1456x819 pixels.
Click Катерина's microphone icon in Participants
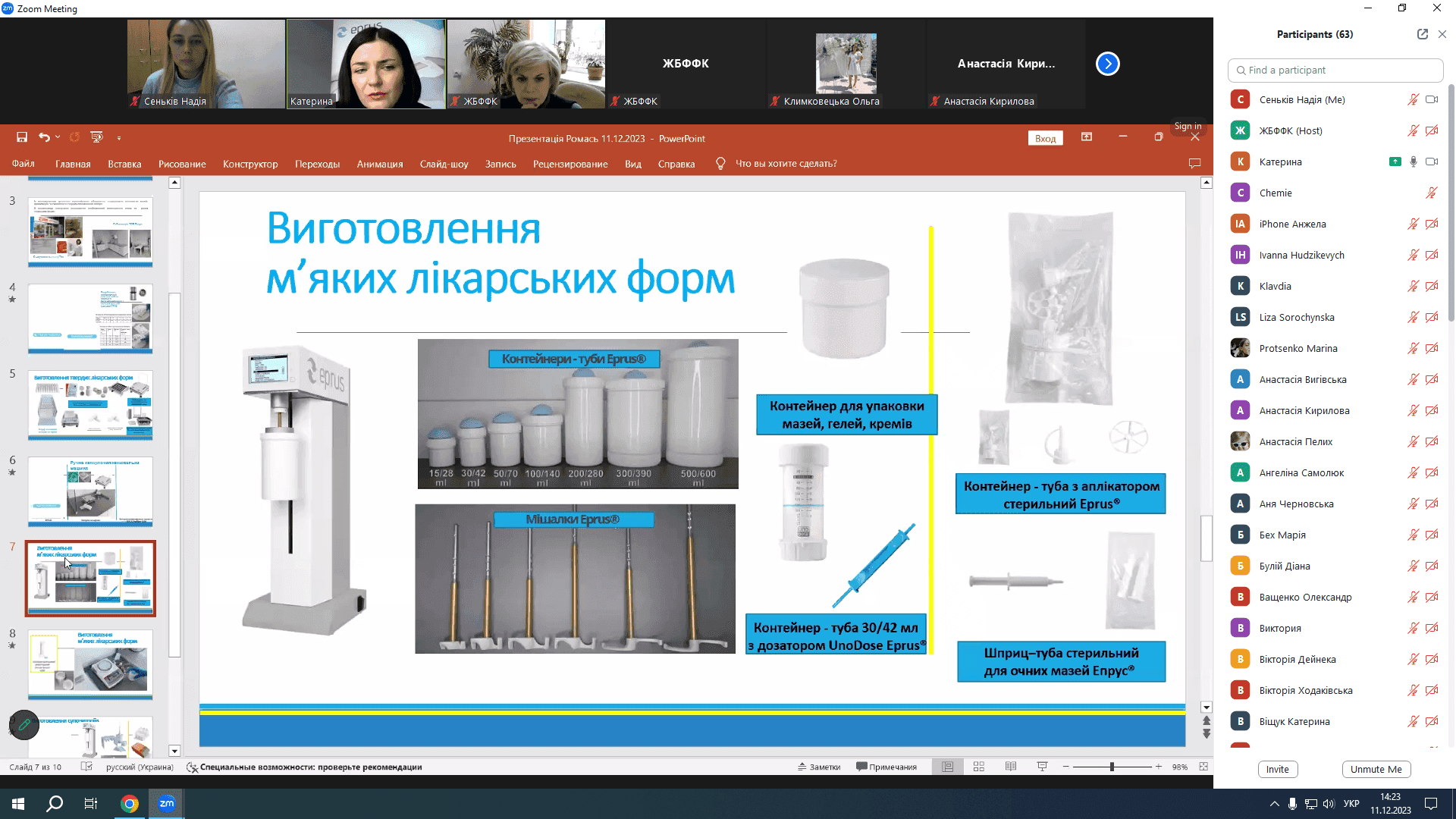[1413, 162]
